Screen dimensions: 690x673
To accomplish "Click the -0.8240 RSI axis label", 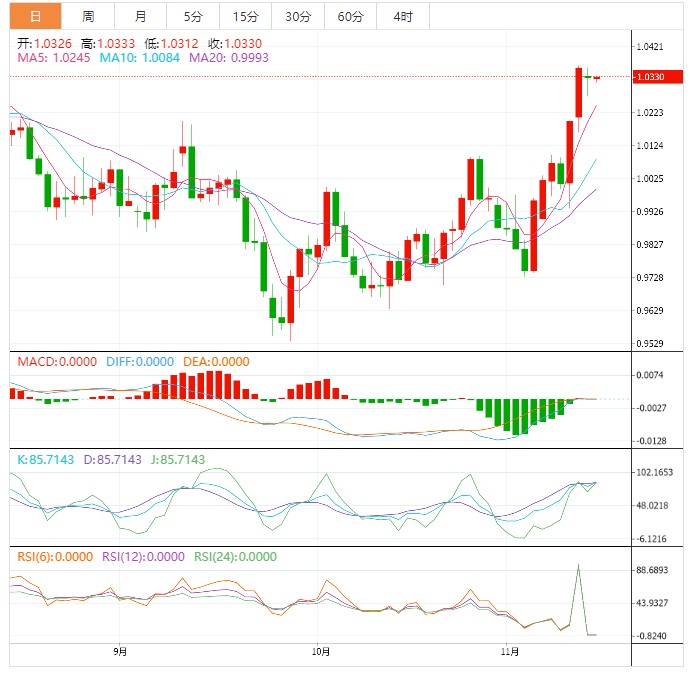I will (651, 636).
